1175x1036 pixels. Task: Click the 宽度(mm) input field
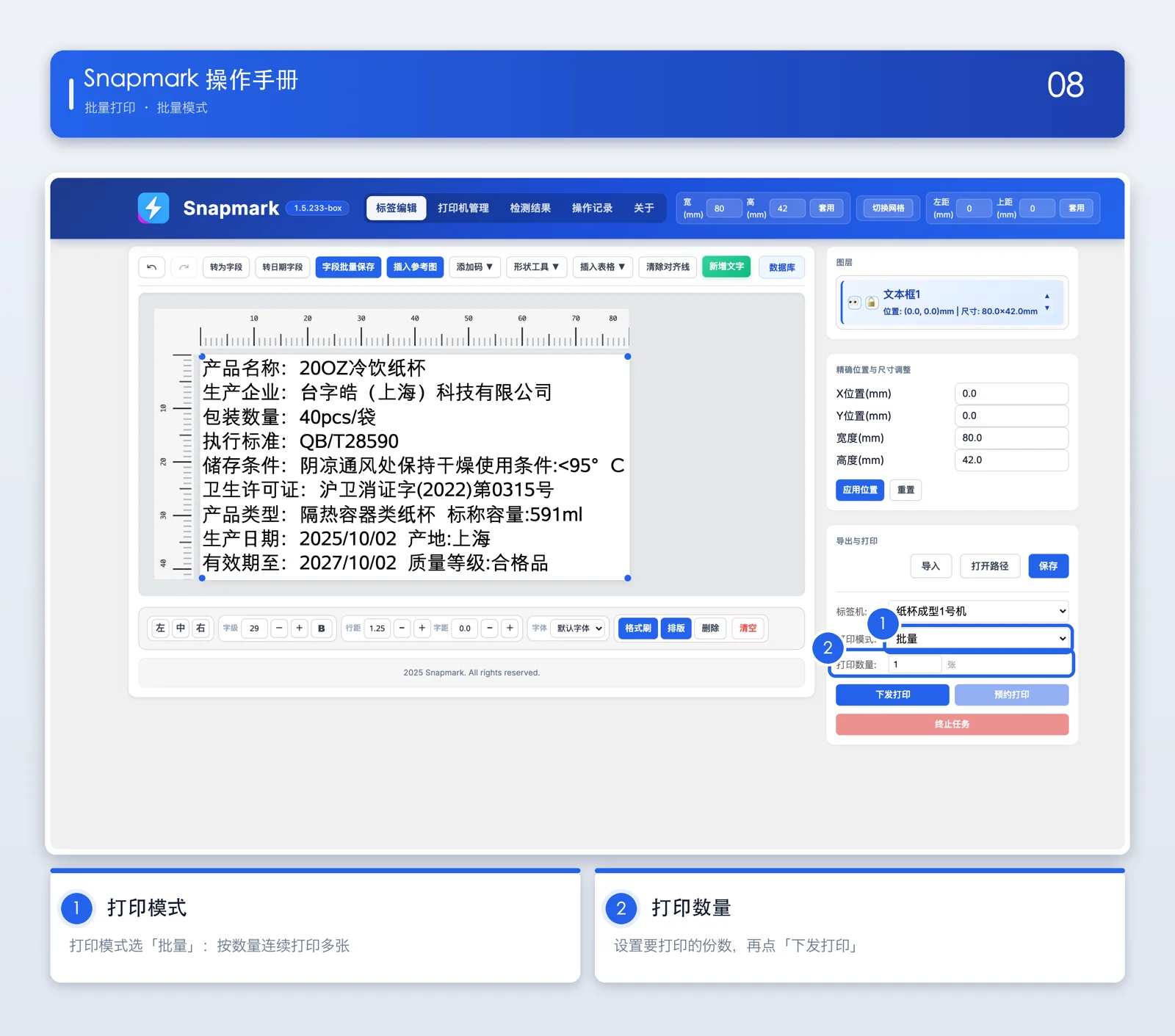tap(1011, 438)
